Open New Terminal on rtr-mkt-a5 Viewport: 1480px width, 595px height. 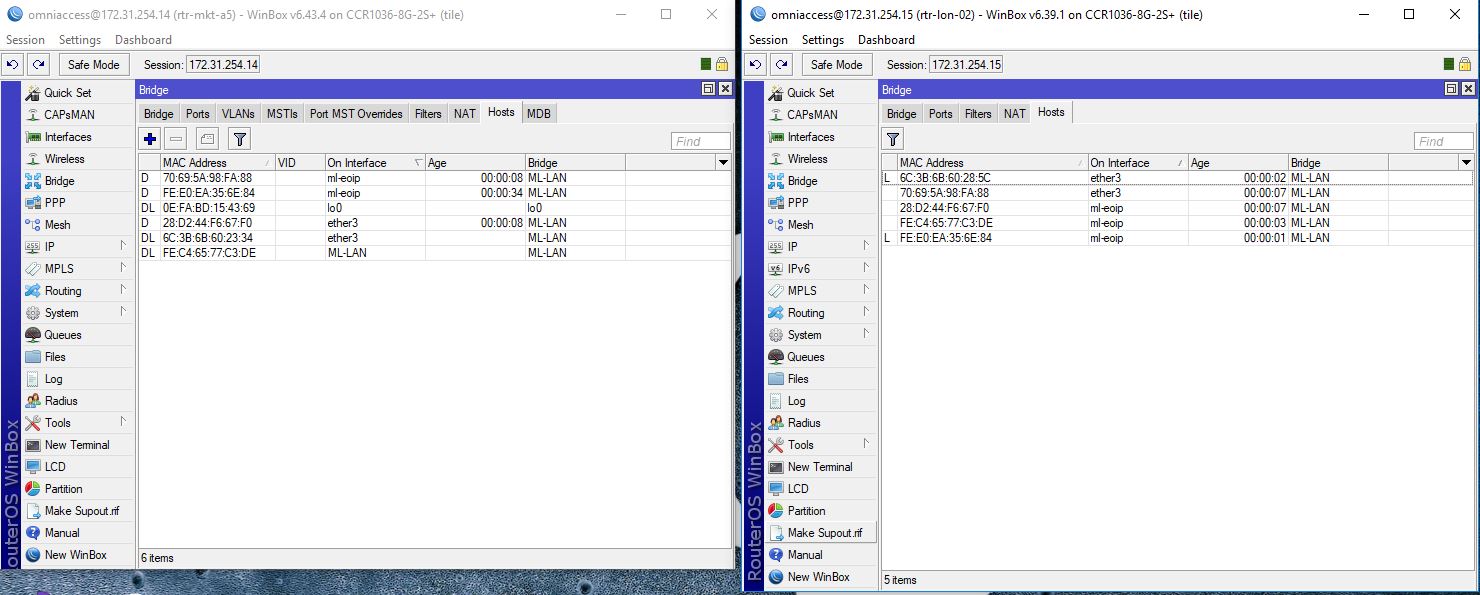click(77, 444)
